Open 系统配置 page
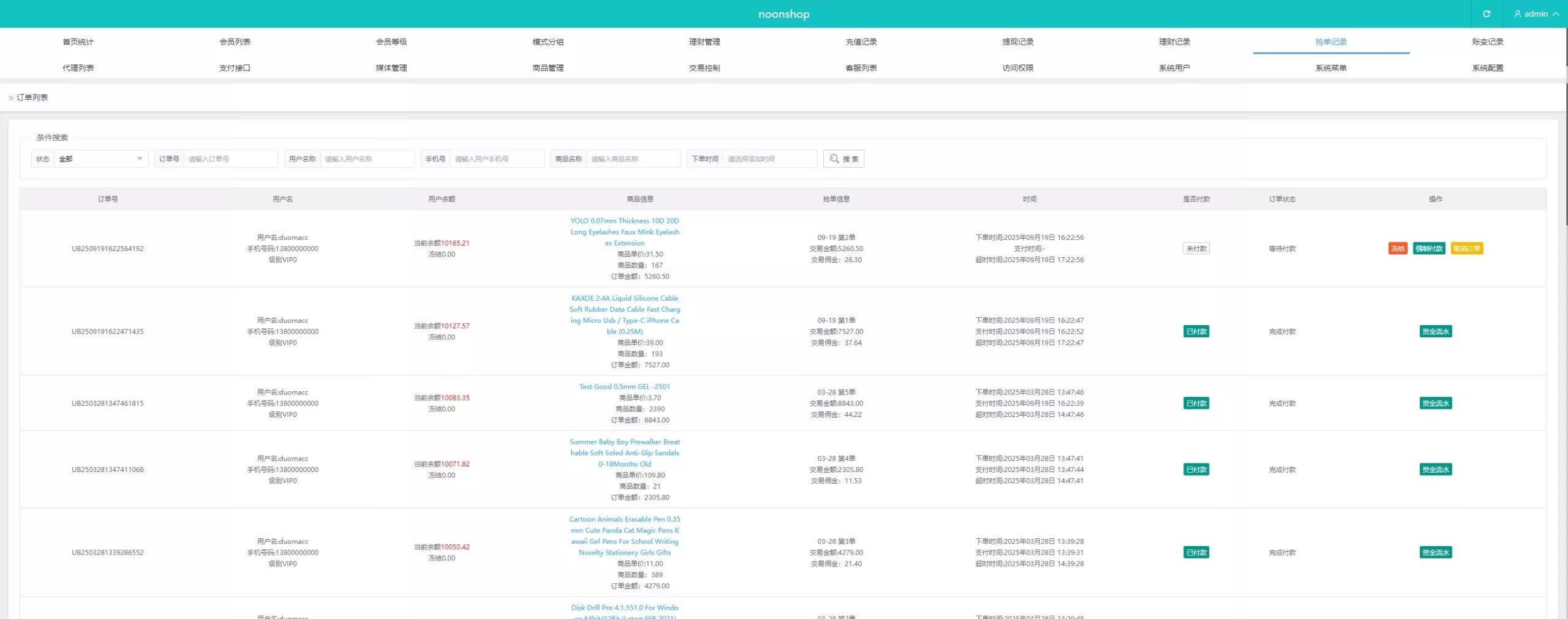 pyautogui.click(x=1488, y=68)
